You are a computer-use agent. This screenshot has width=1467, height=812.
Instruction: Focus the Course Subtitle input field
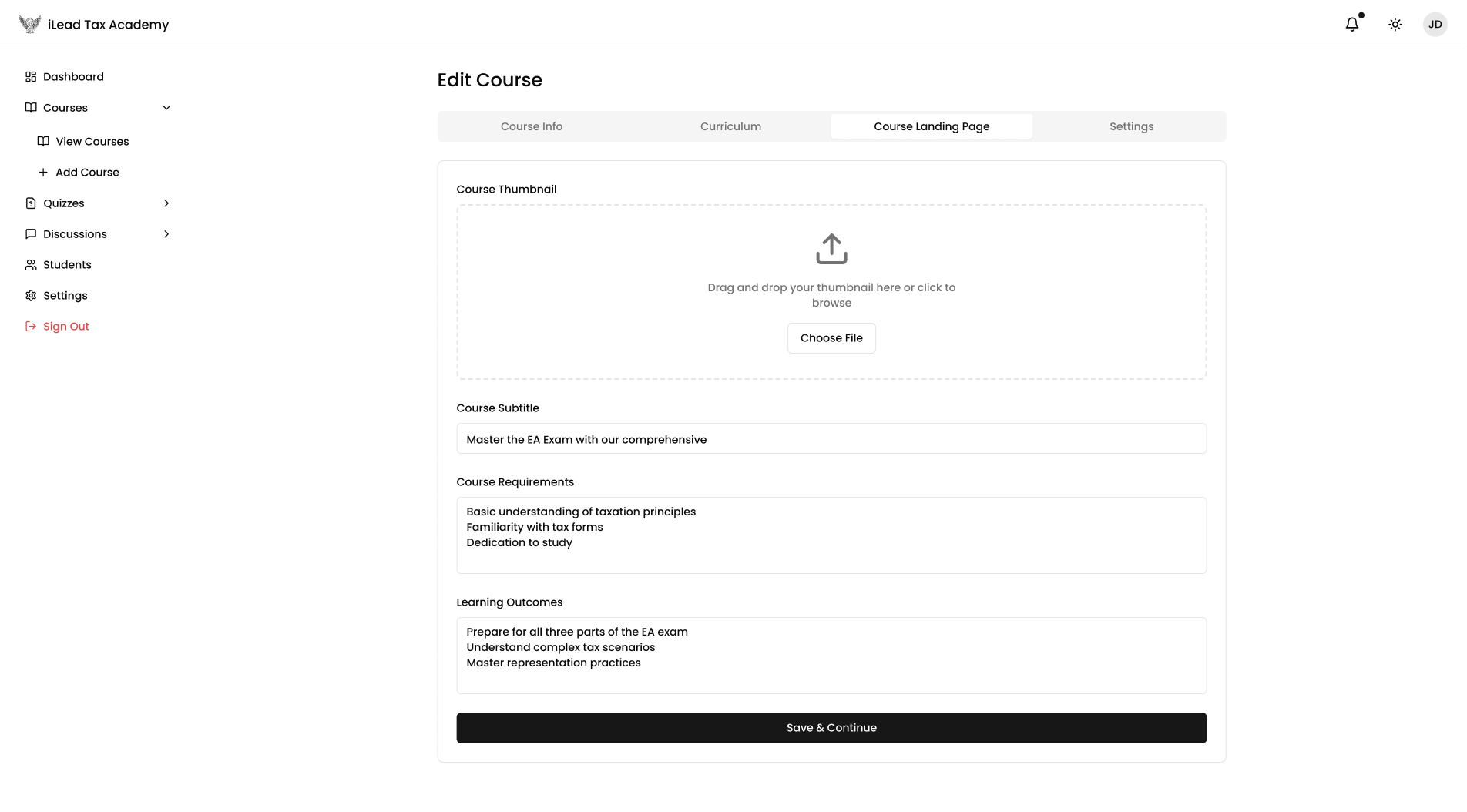click(831, 439)
